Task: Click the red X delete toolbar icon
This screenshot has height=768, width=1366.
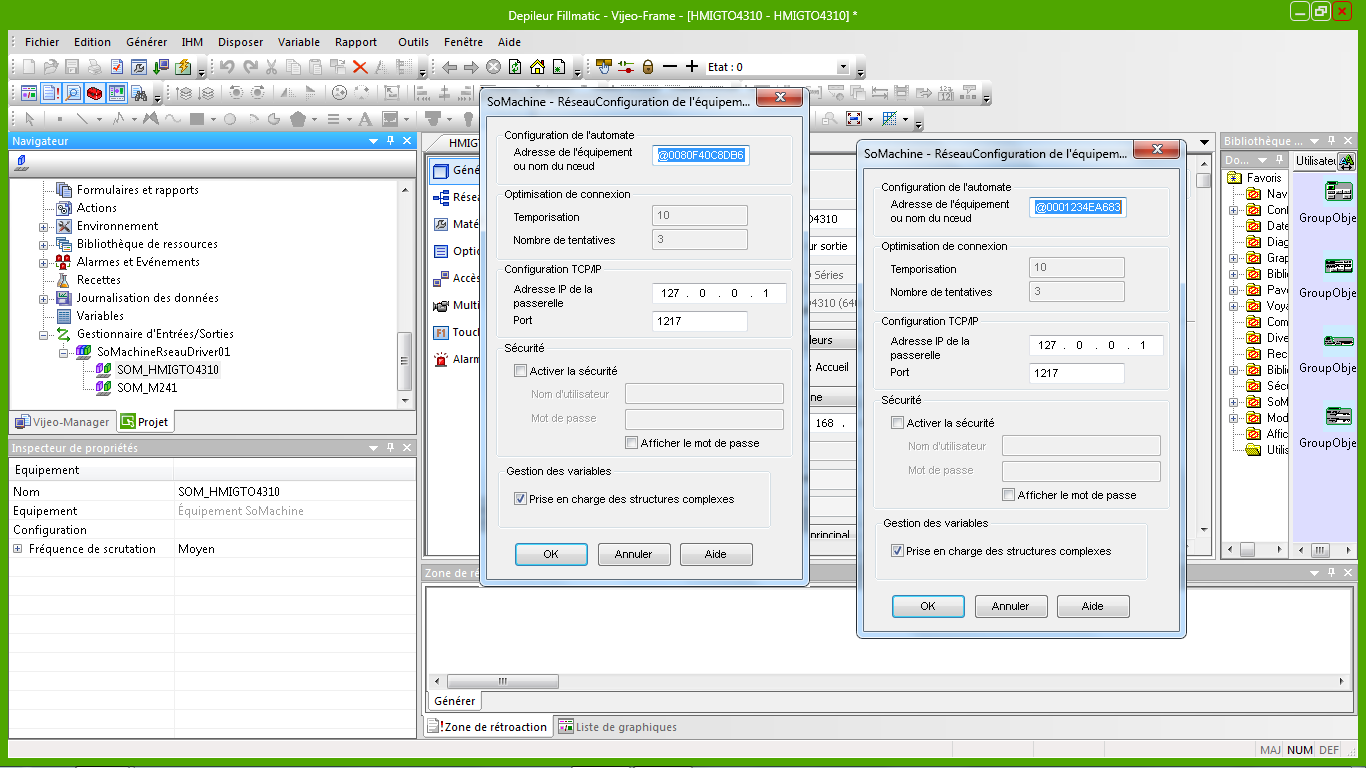Action: click(x=360, y=67)
